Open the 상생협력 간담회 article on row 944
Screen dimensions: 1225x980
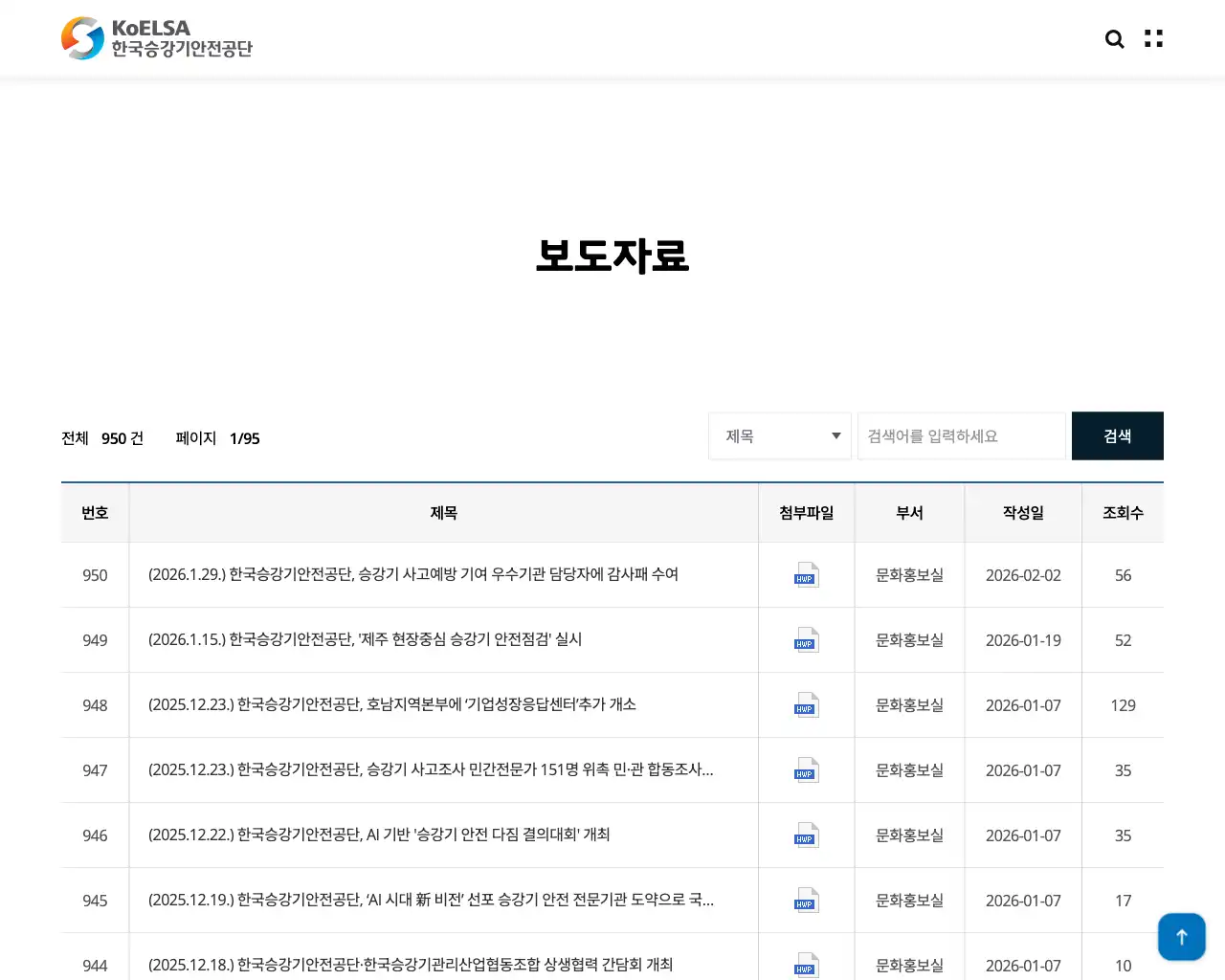click(x=410, y=965)
